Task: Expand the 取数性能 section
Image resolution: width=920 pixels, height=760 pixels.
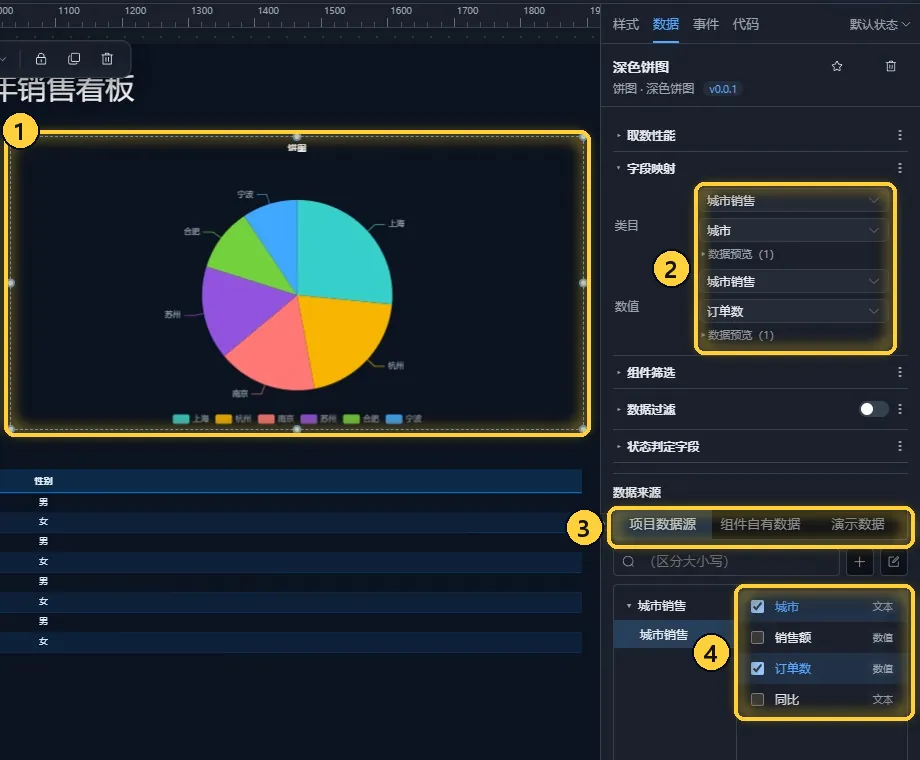Action: pos(618,136)
